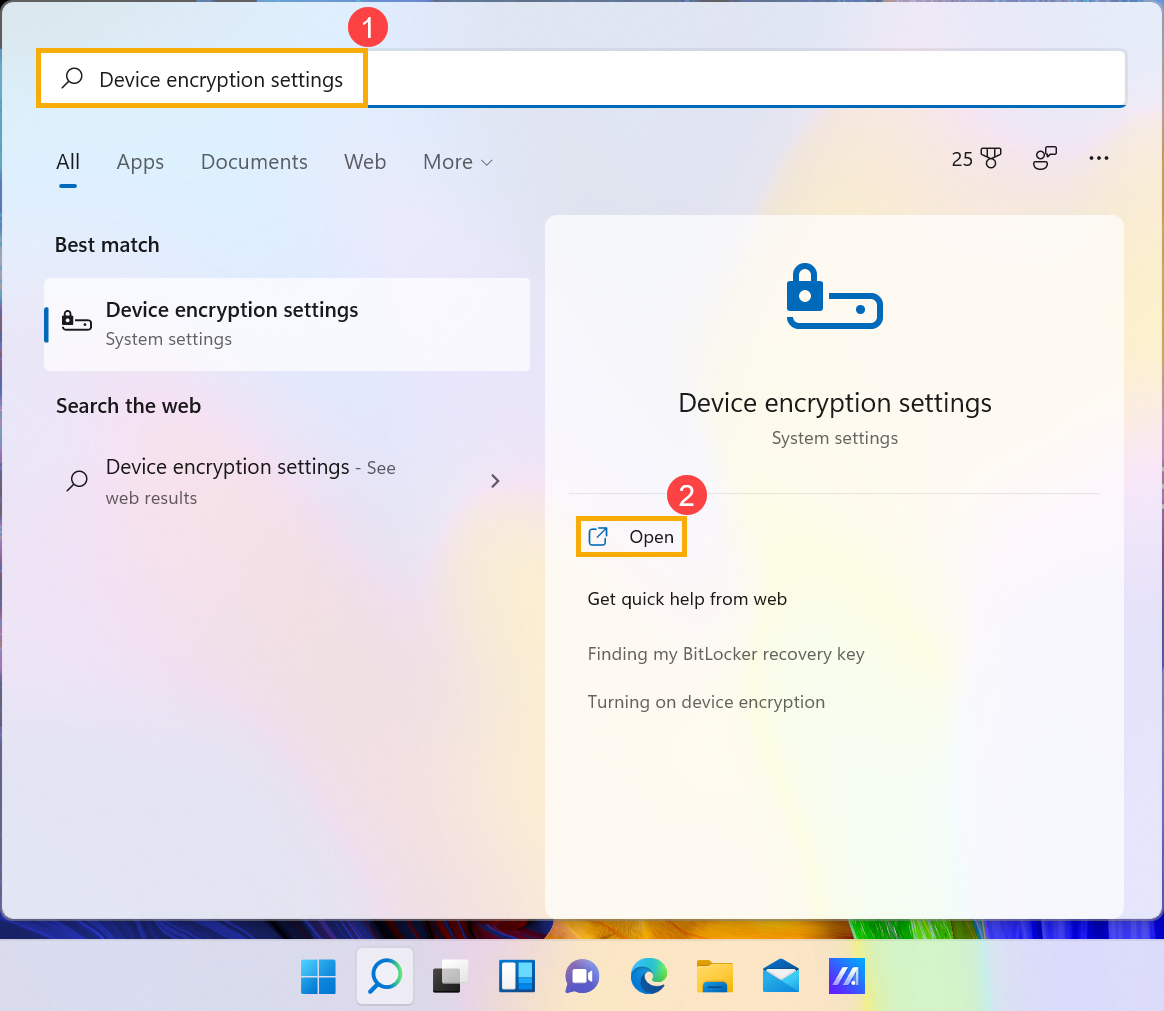Click the feedback people icon
This screenshot has height=1011, width=1164.
coord(1044,158)
